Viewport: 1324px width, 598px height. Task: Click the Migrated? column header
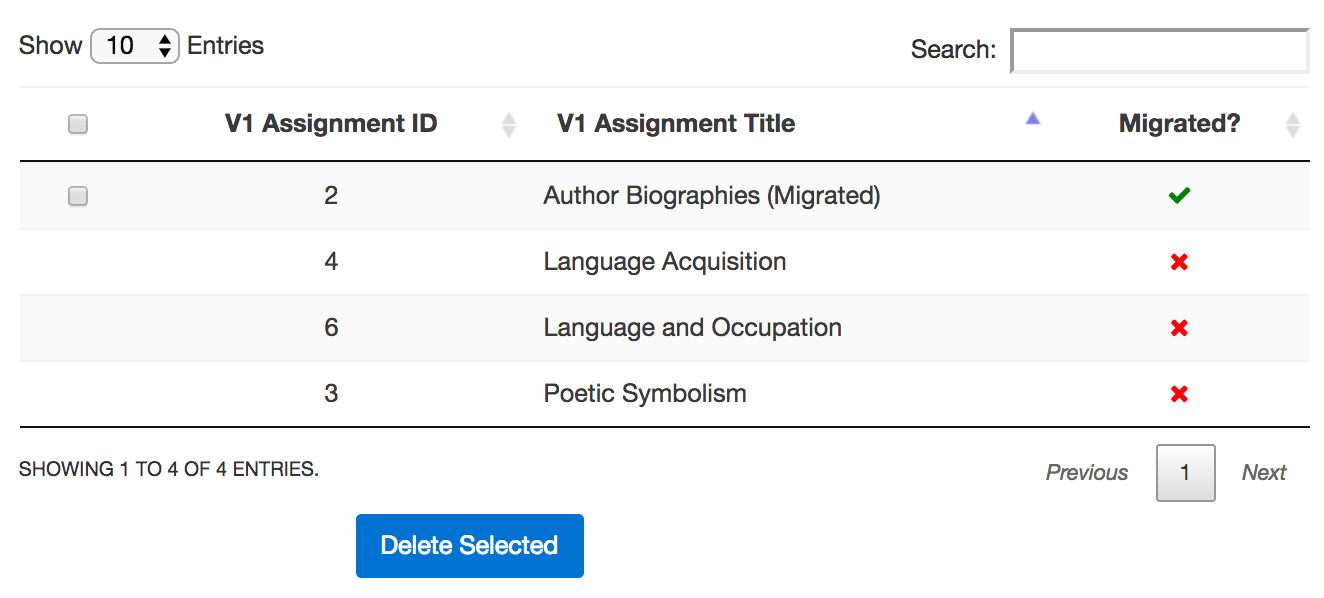[1179, 123]
